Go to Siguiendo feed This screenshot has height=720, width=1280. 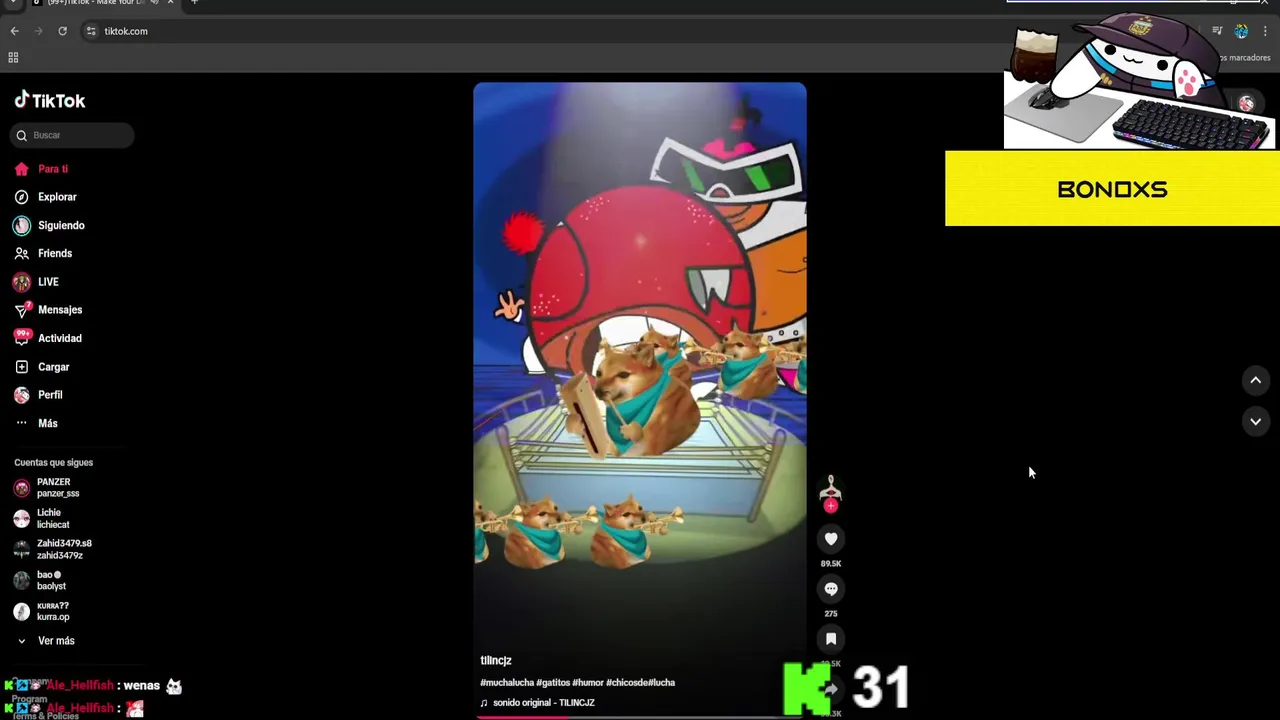tap(61, 225)
